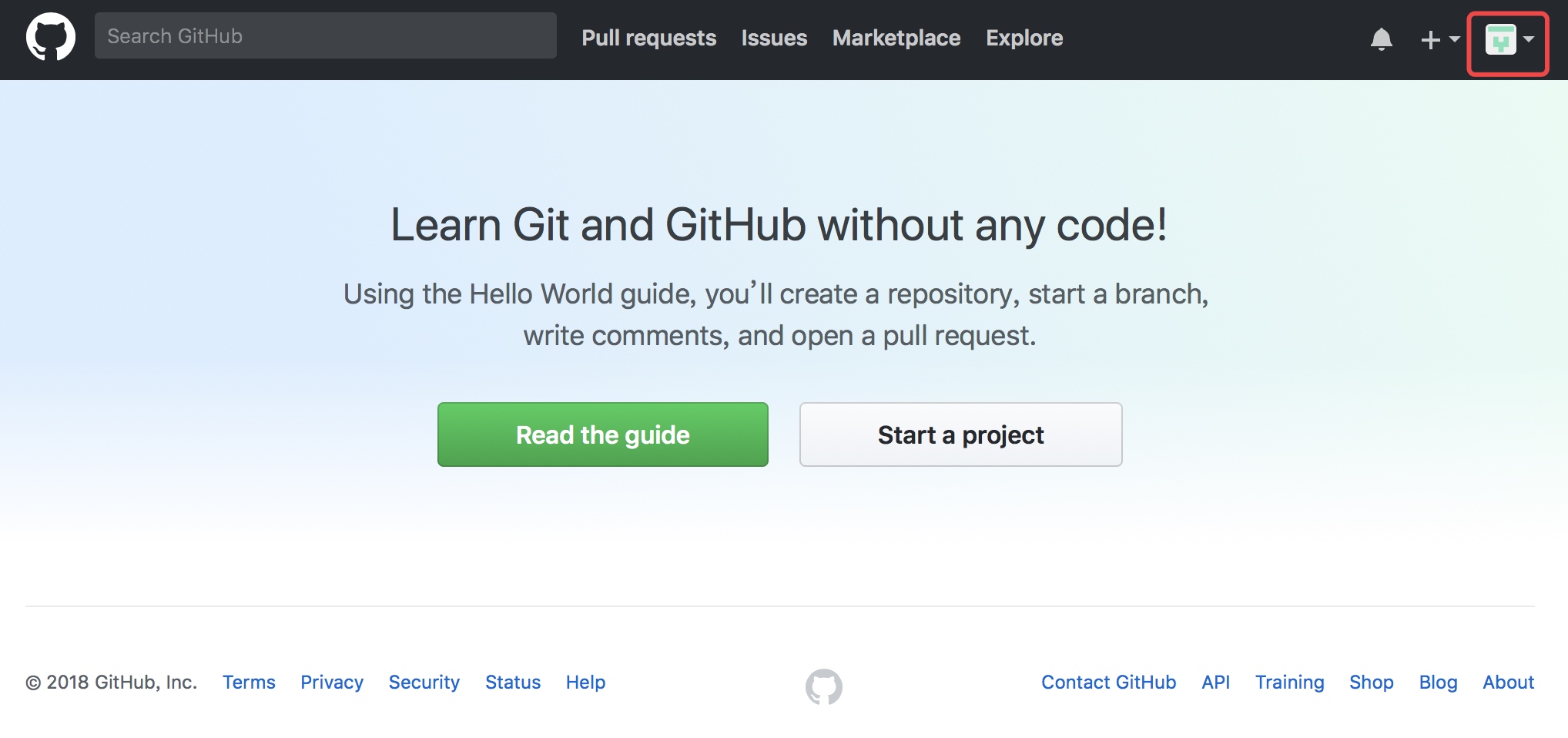Open the Privacy link in footer
The width and height of the screenshot is (1568, 738).
click(x=332, y=682)
